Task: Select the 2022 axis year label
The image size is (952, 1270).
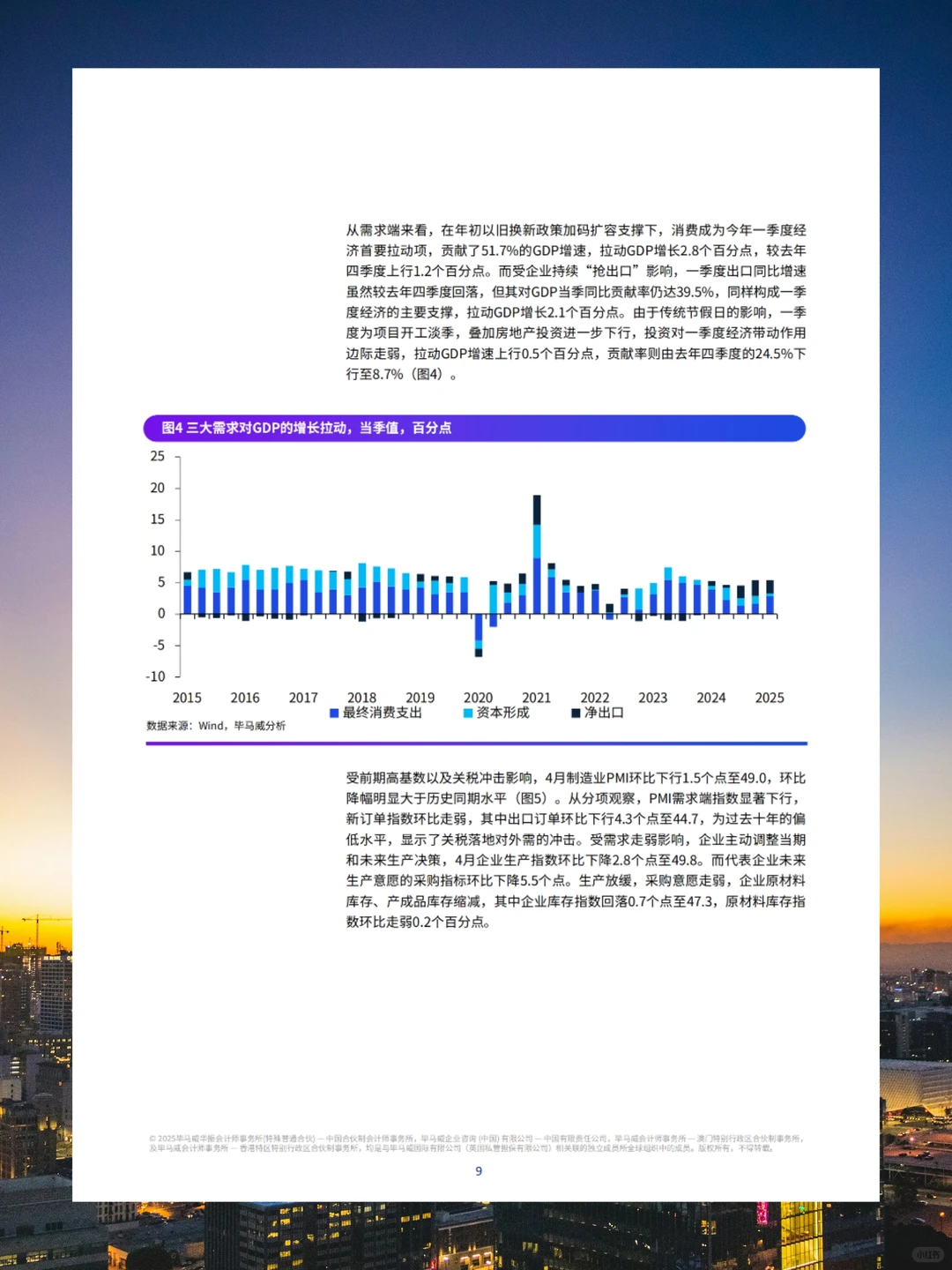Action: click(595, 698)
